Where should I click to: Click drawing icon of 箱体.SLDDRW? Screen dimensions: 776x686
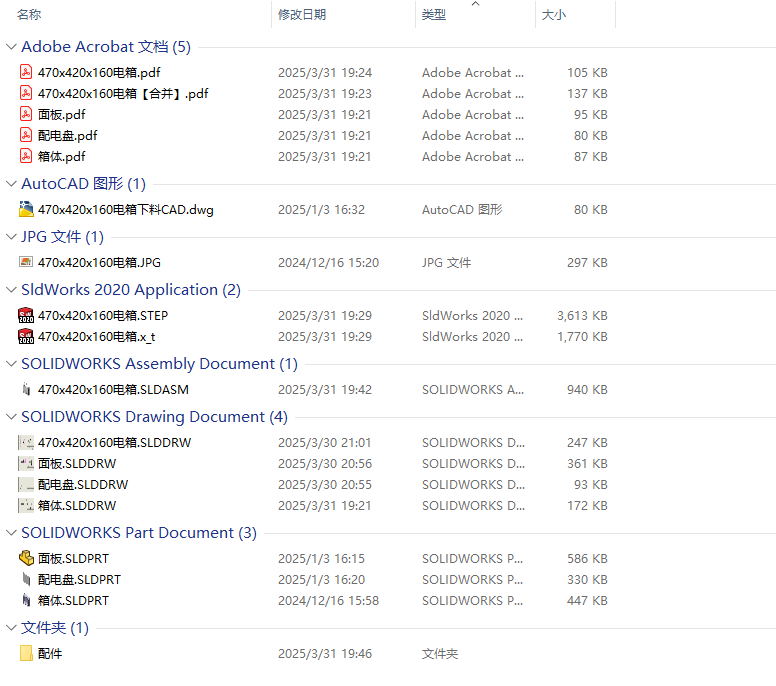click(x=26, y=505)
